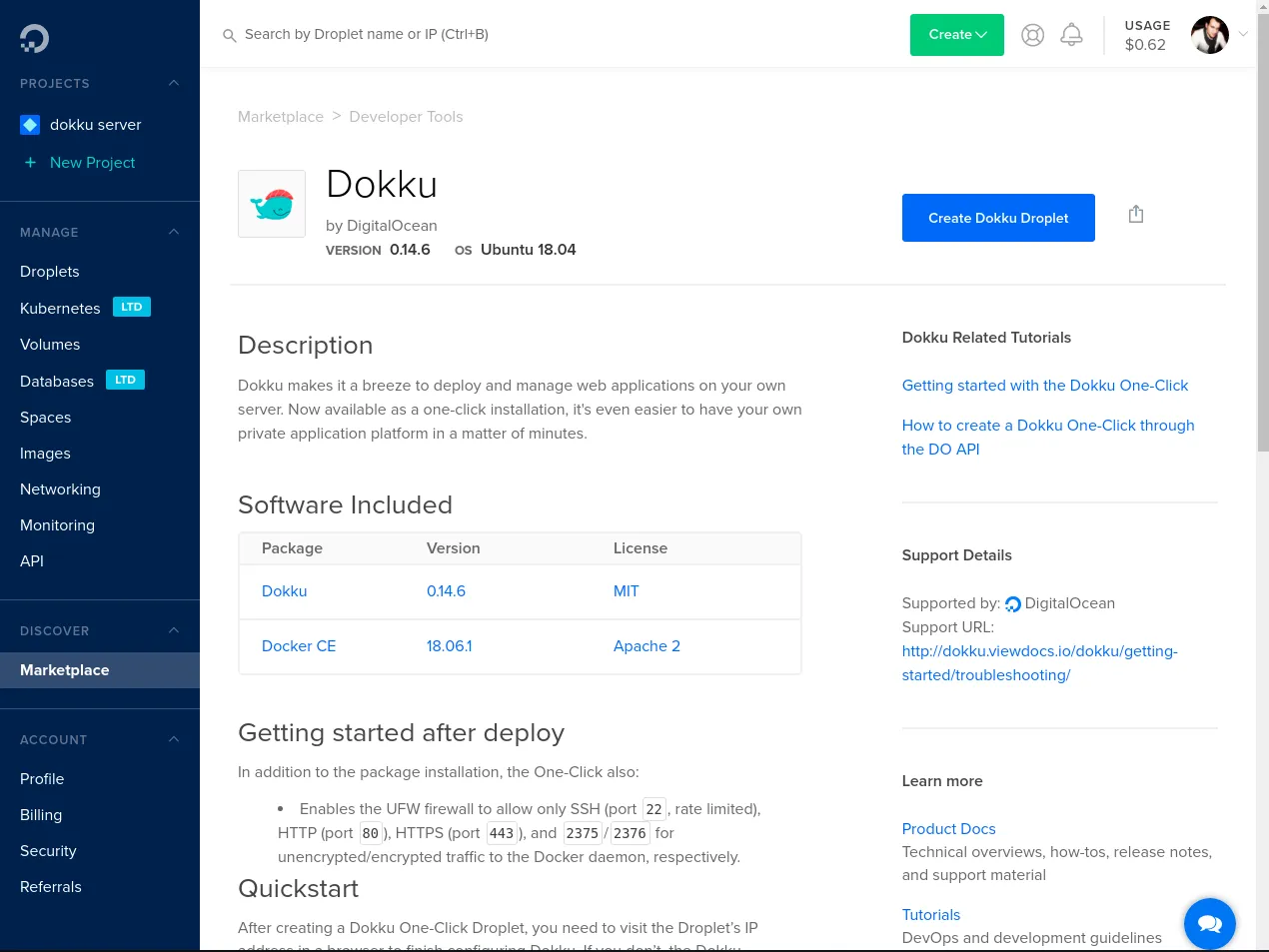Viewport: 1269px width, 952px height.
Task: Open Droplets from the sidebar
Action: point(49,271)
